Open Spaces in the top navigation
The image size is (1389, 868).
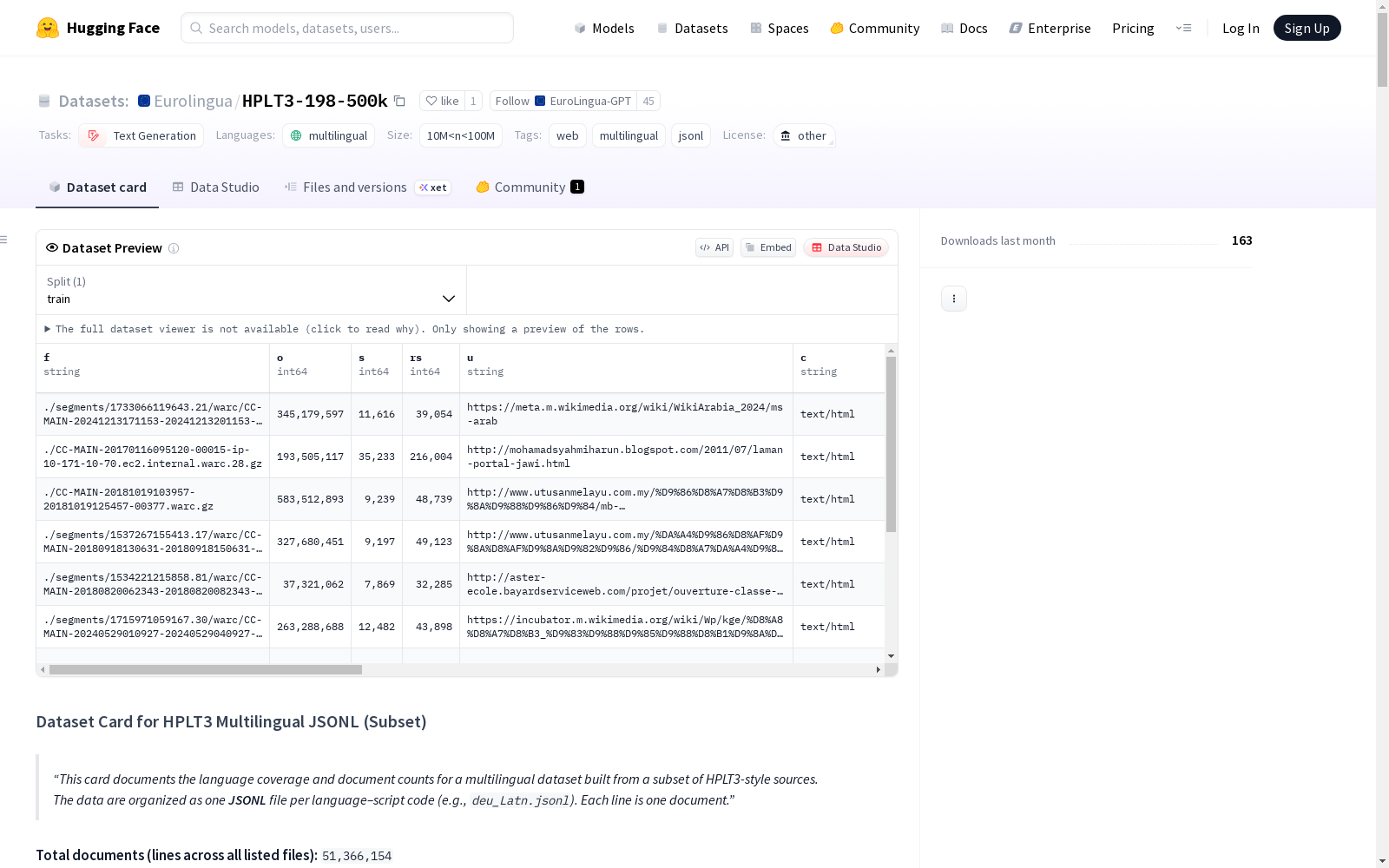780,28
